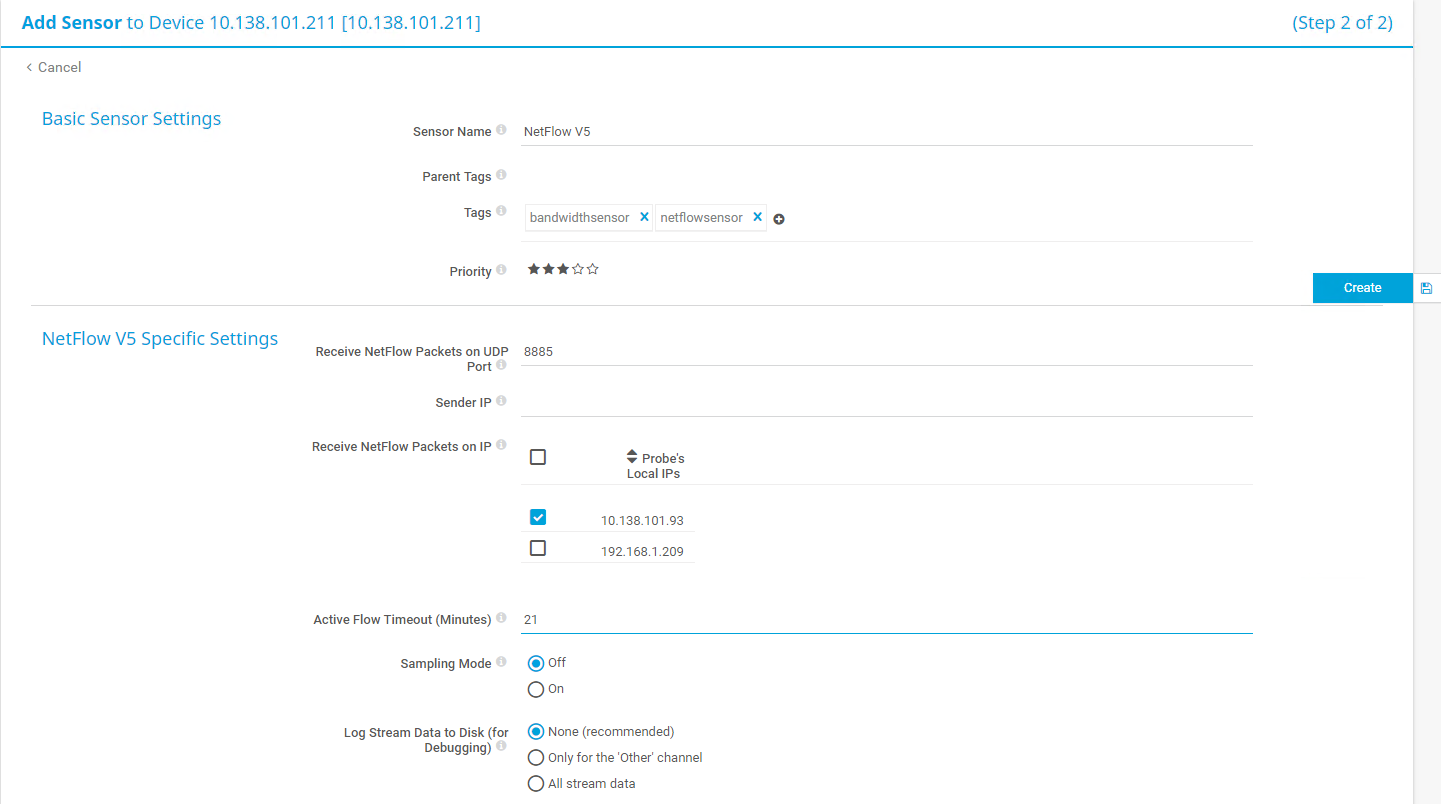
Task: Select None (recommended) log option
Action: [x=536, y=732]
